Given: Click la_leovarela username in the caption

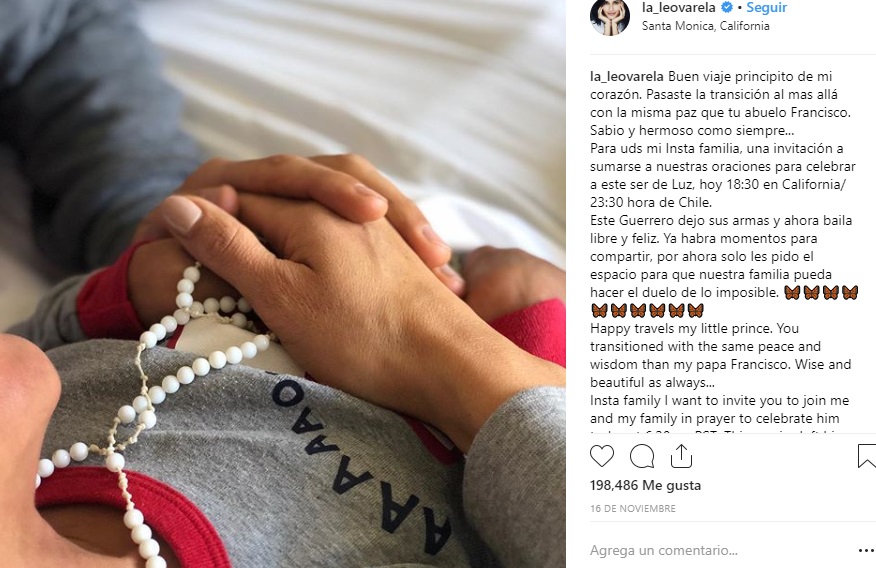Looking at the screenshot, I should pyautogui.click(x=627, y=77).
